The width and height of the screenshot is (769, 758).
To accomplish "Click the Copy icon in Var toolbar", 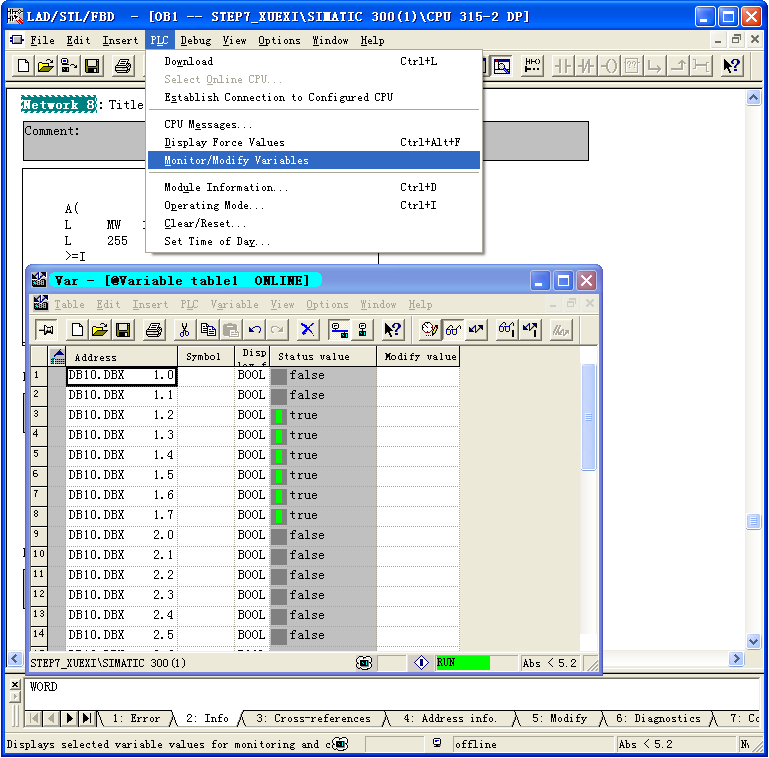I will coord(208,329).
